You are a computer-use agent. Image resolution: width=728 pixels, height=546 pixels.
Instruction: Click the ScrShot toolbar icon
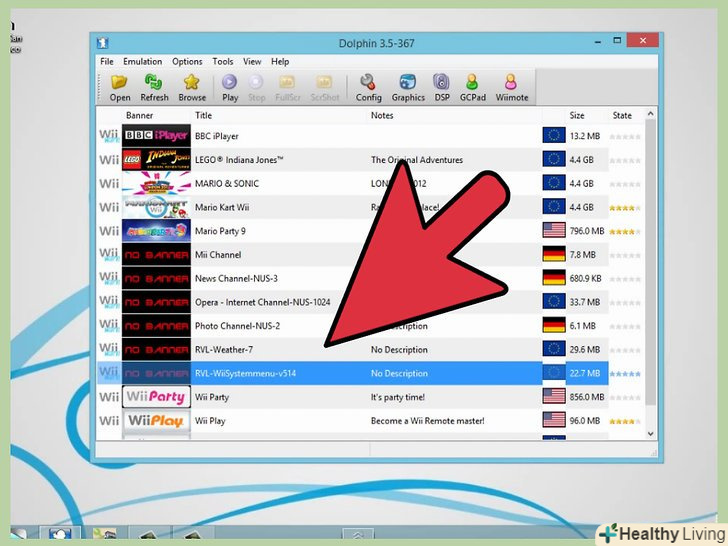(324, 82)
